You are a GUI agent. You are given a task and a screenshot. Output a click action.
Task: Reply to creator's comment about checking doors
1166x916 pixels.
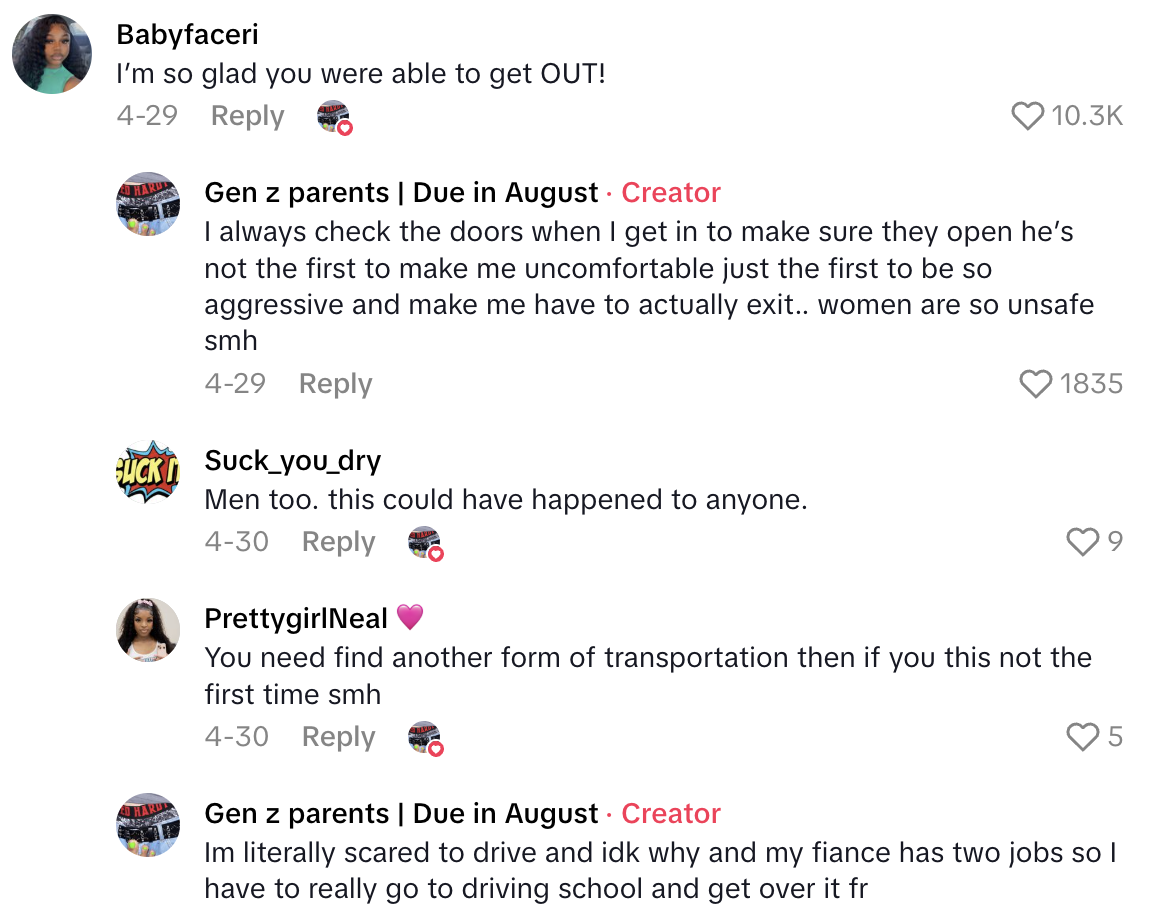point(335,384)
